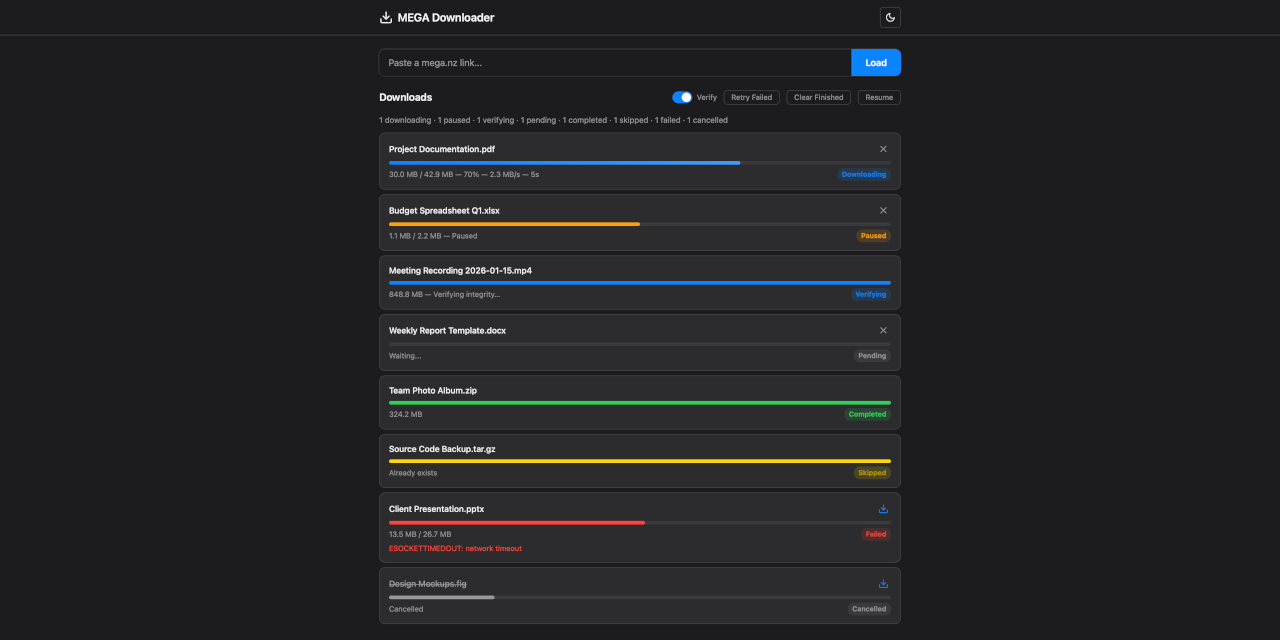Click the Project Documentation.pdf progress bar
This screenshot has width=1280, height=640.
(x=640, y=162)
